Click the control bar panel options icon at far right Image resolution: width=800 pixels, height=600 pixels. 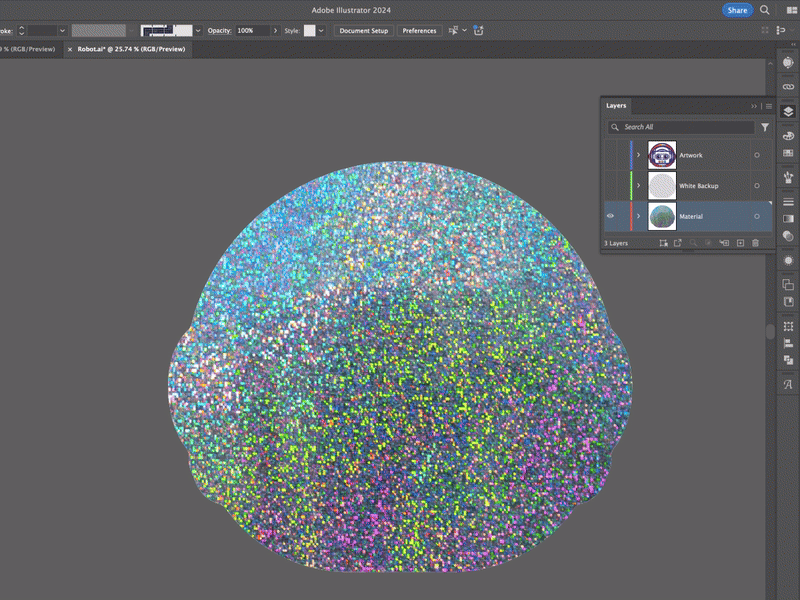tap(781, 31)
